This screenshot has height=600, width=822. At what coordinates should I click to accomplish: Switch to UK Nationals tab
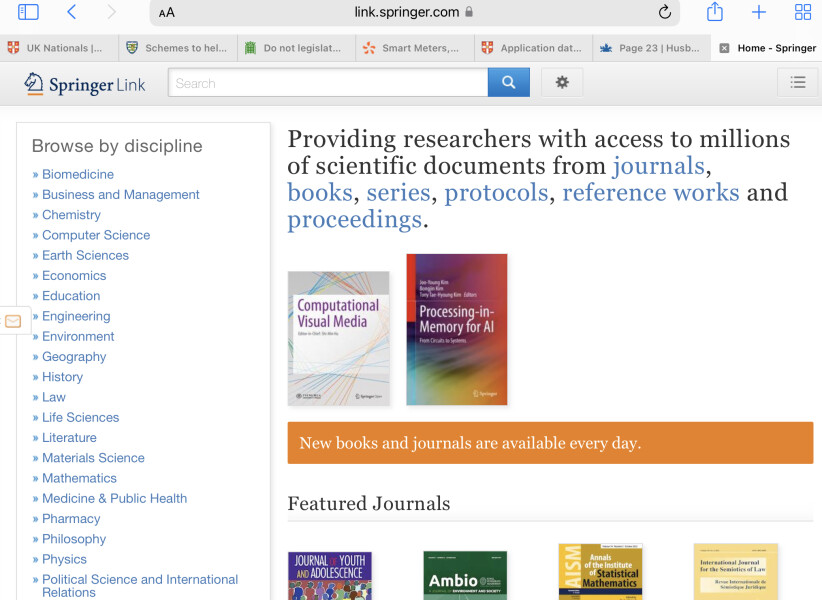(59, 48)
